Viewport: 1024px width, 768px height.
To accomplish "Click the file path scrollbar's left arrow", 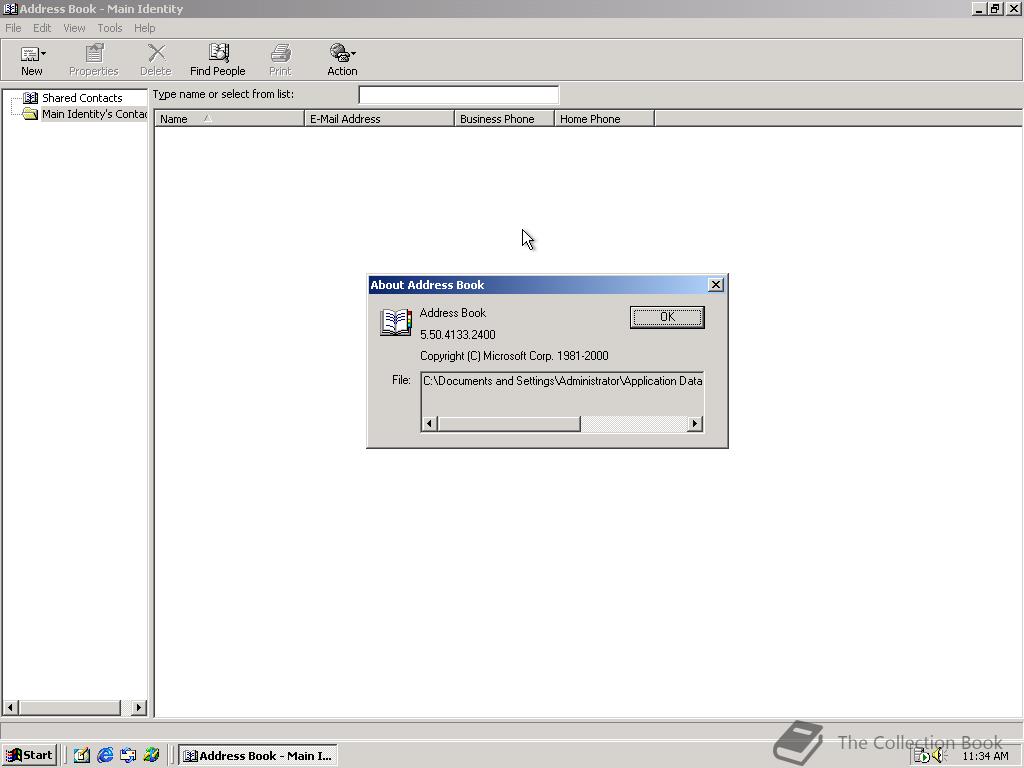I will [429, 424].
